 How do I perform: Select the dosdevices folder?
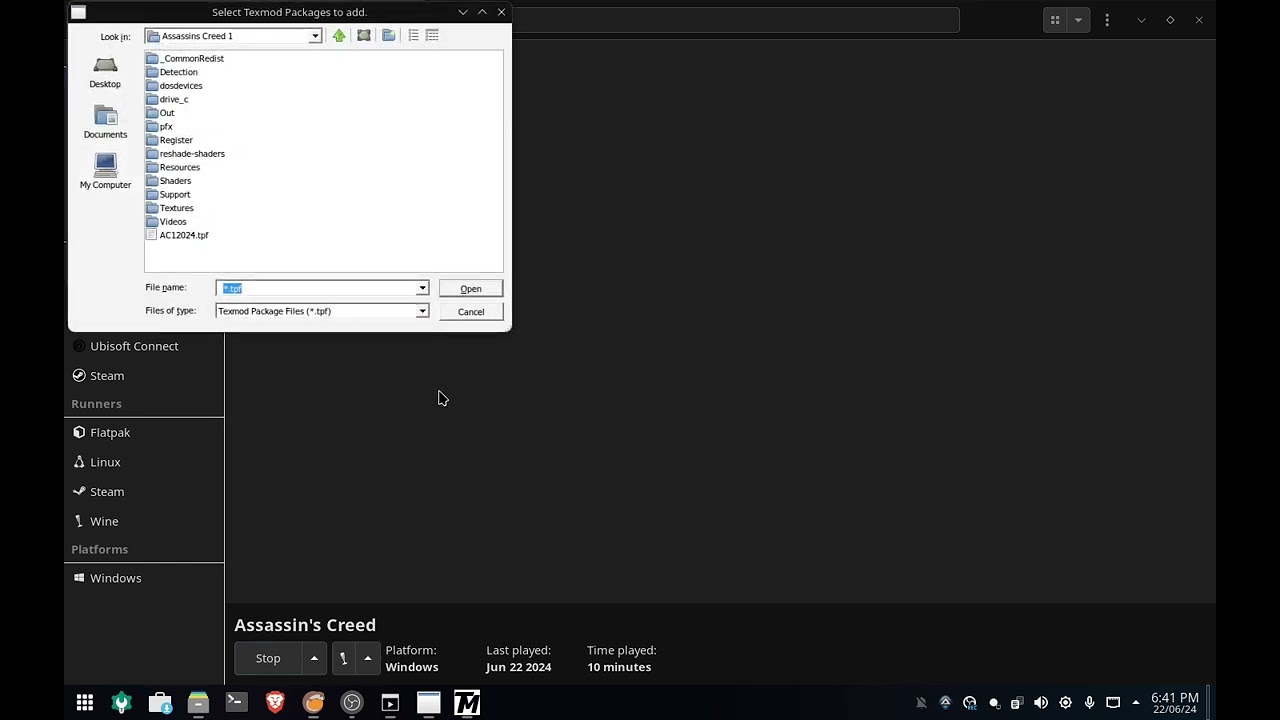174,86
